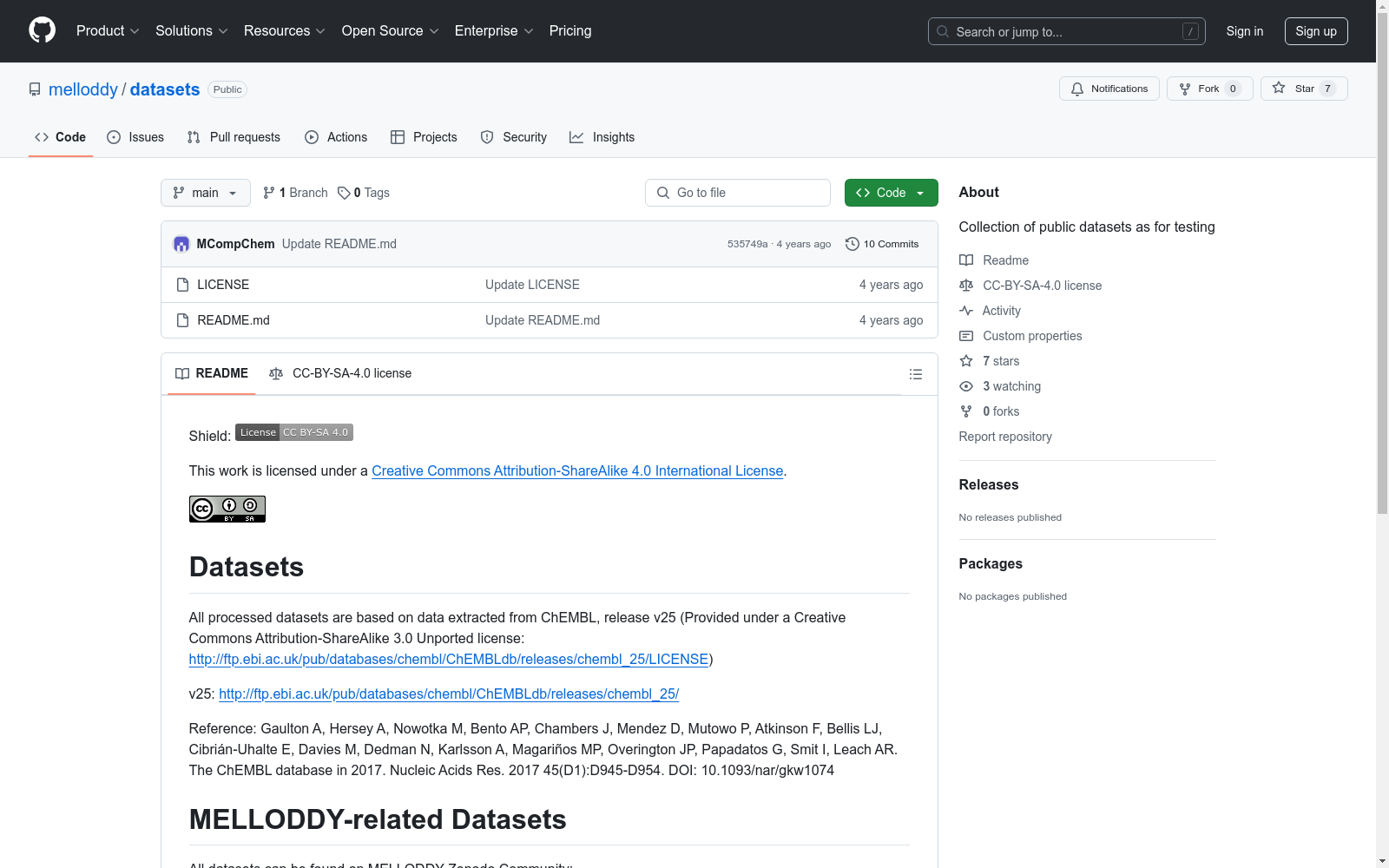The image size is (1389, 868).
Task: Switch to the Actions tab
Action: pyautogui.click(x=336, y=137)
